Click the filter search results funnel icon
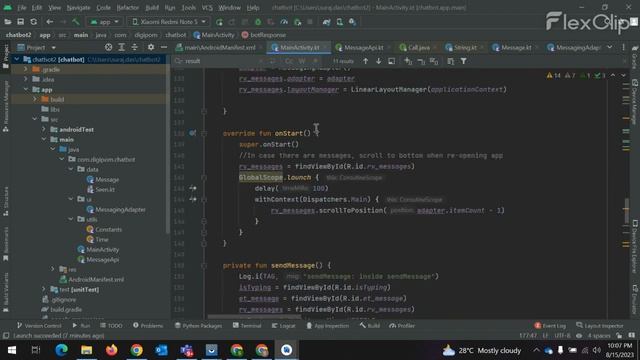This screenshot has width=640, height=360. point(464,61)
